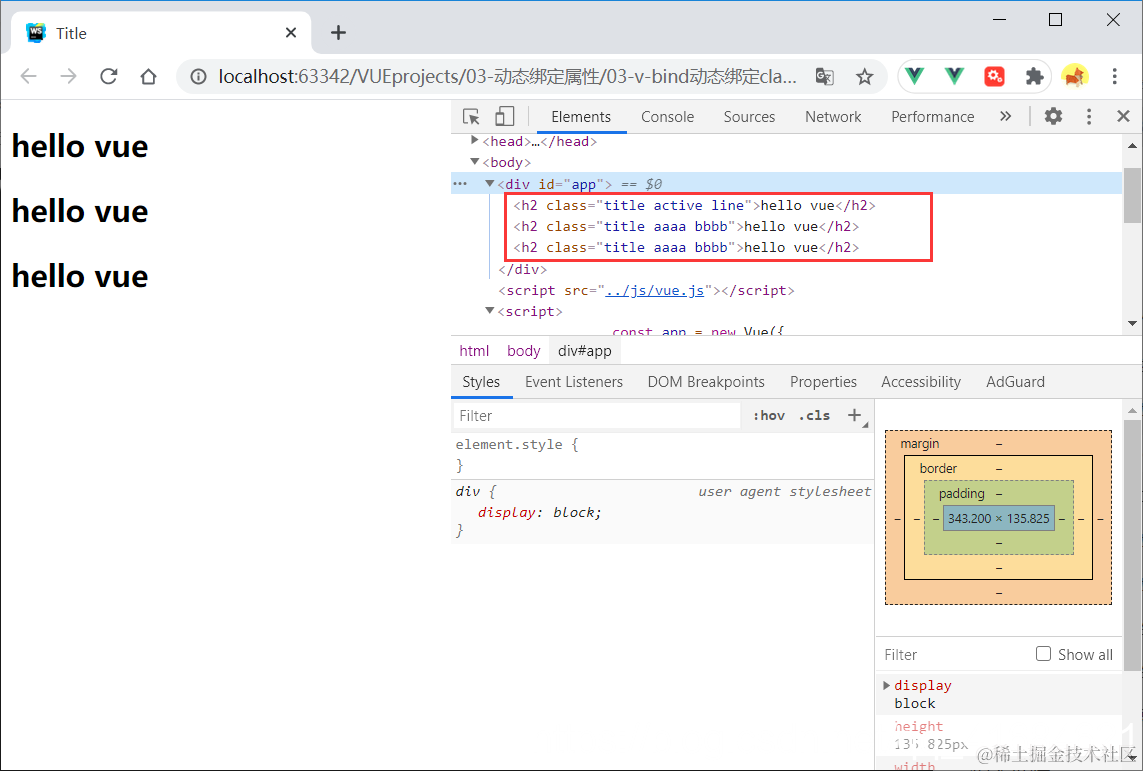This screenshot has height=771, width=1143.
Task: Open DevTools customize three-dot menu
Action: click(x=1089, y=117)
